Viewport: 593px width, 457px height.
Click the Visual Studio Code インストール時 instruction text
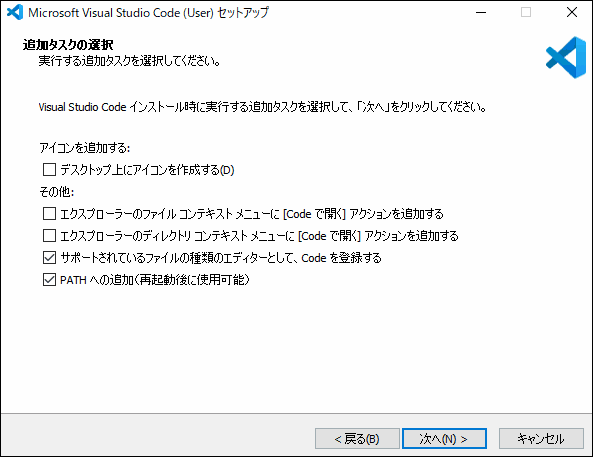[262, 107]
